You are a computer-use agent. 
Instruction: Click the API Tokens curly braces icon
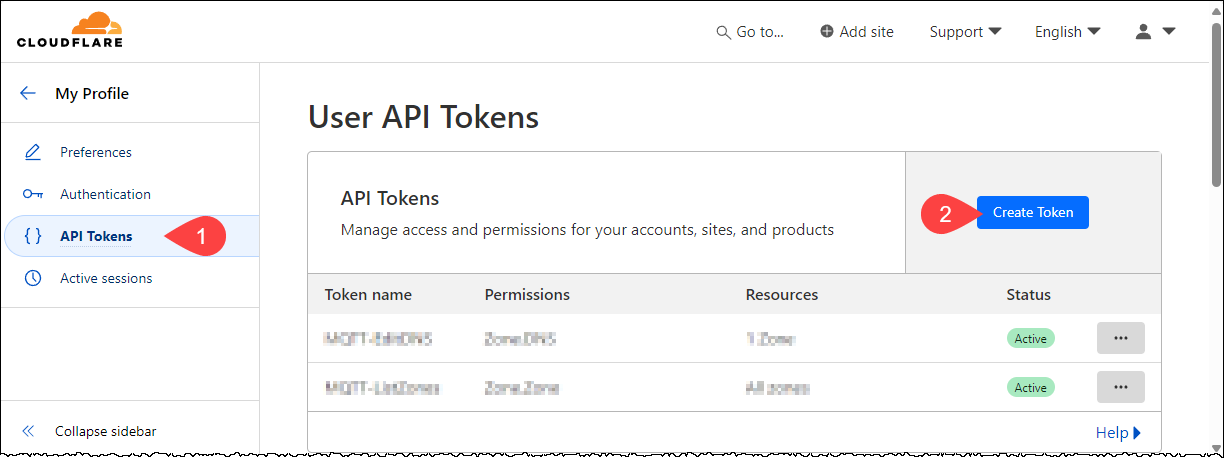click(33, 236)
